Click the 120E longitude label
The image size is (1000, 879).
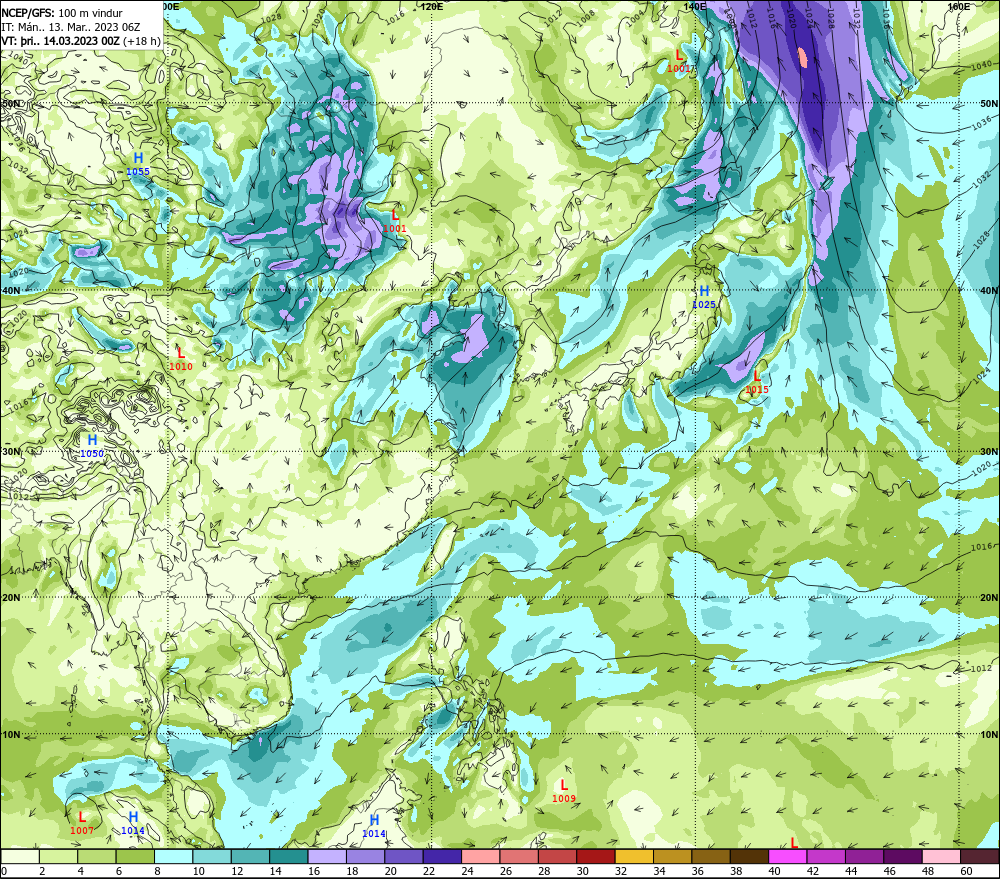click(432, 6)
